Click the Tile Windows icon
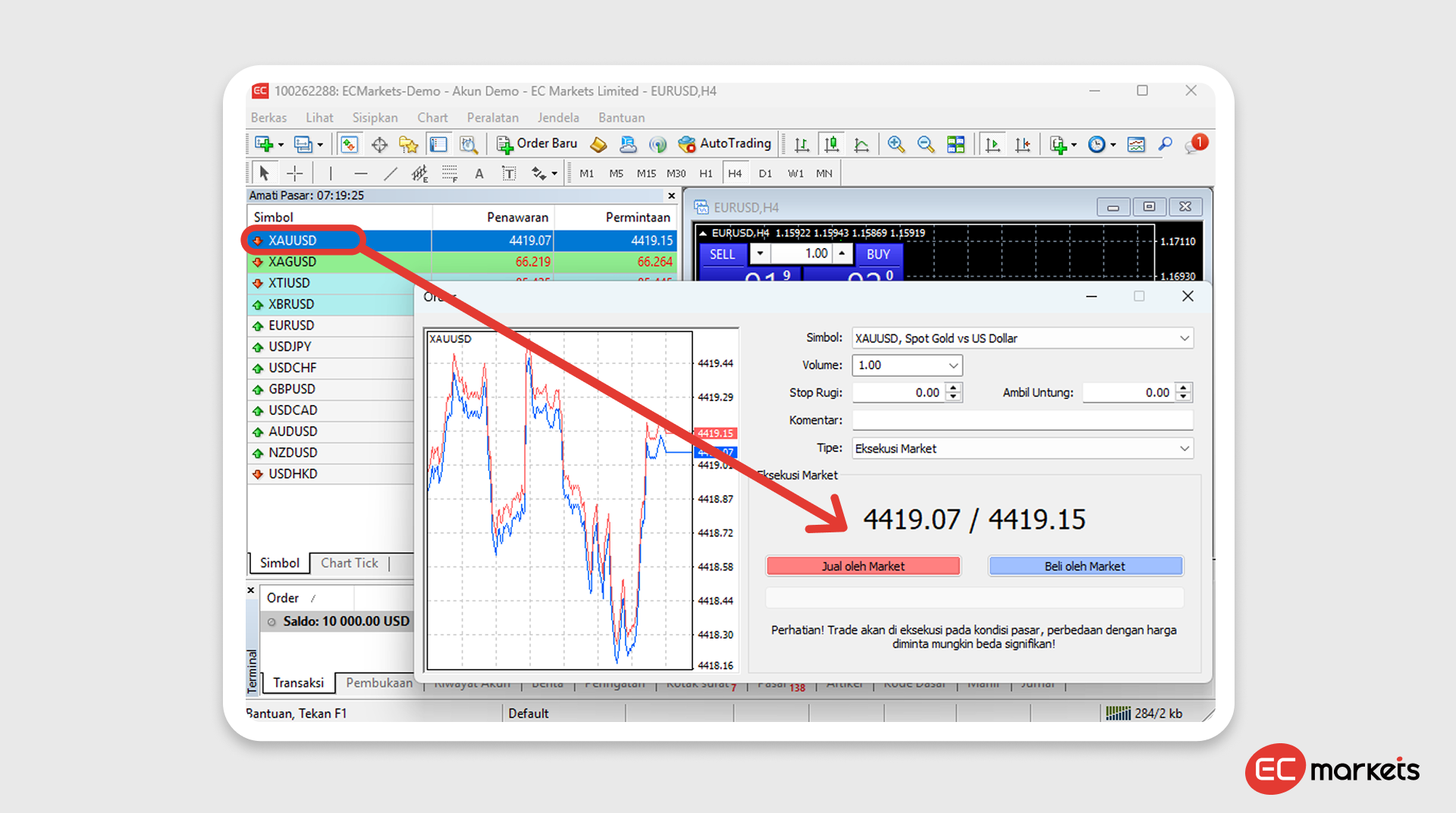Viewport: 1456px width, 813px height. pos(956,144)
